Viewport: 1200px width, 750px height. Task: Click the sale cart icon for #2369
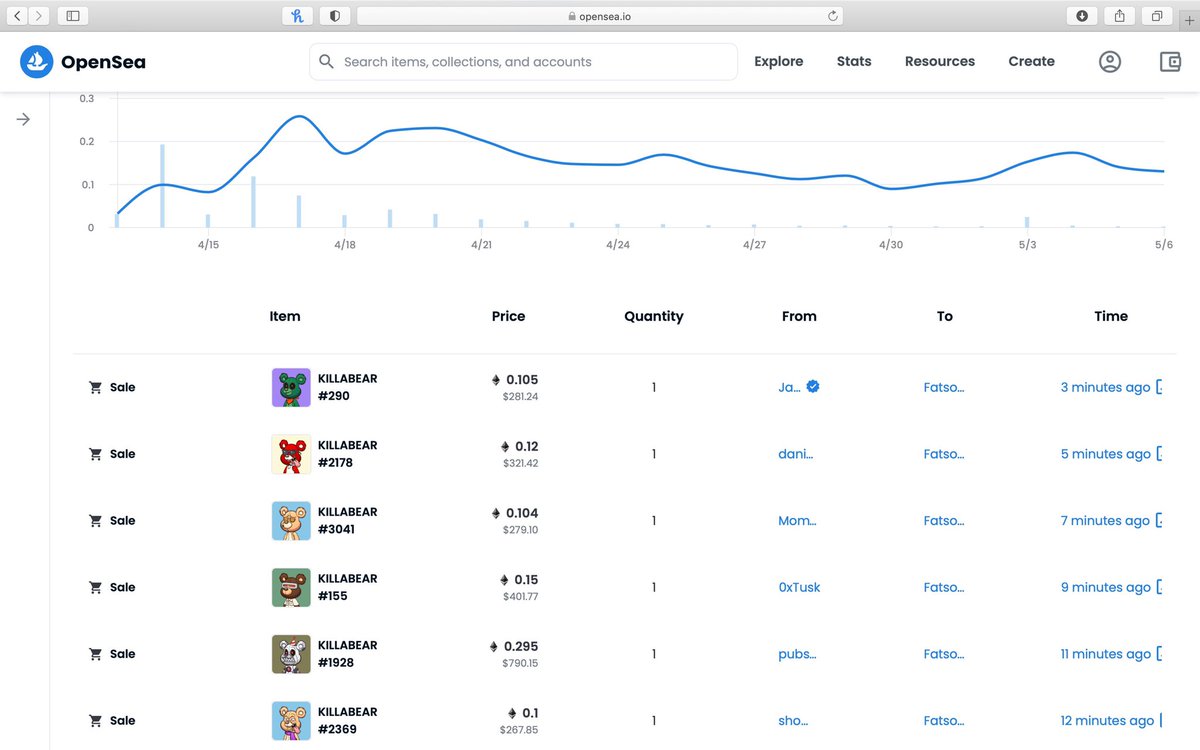pos(96,721)
